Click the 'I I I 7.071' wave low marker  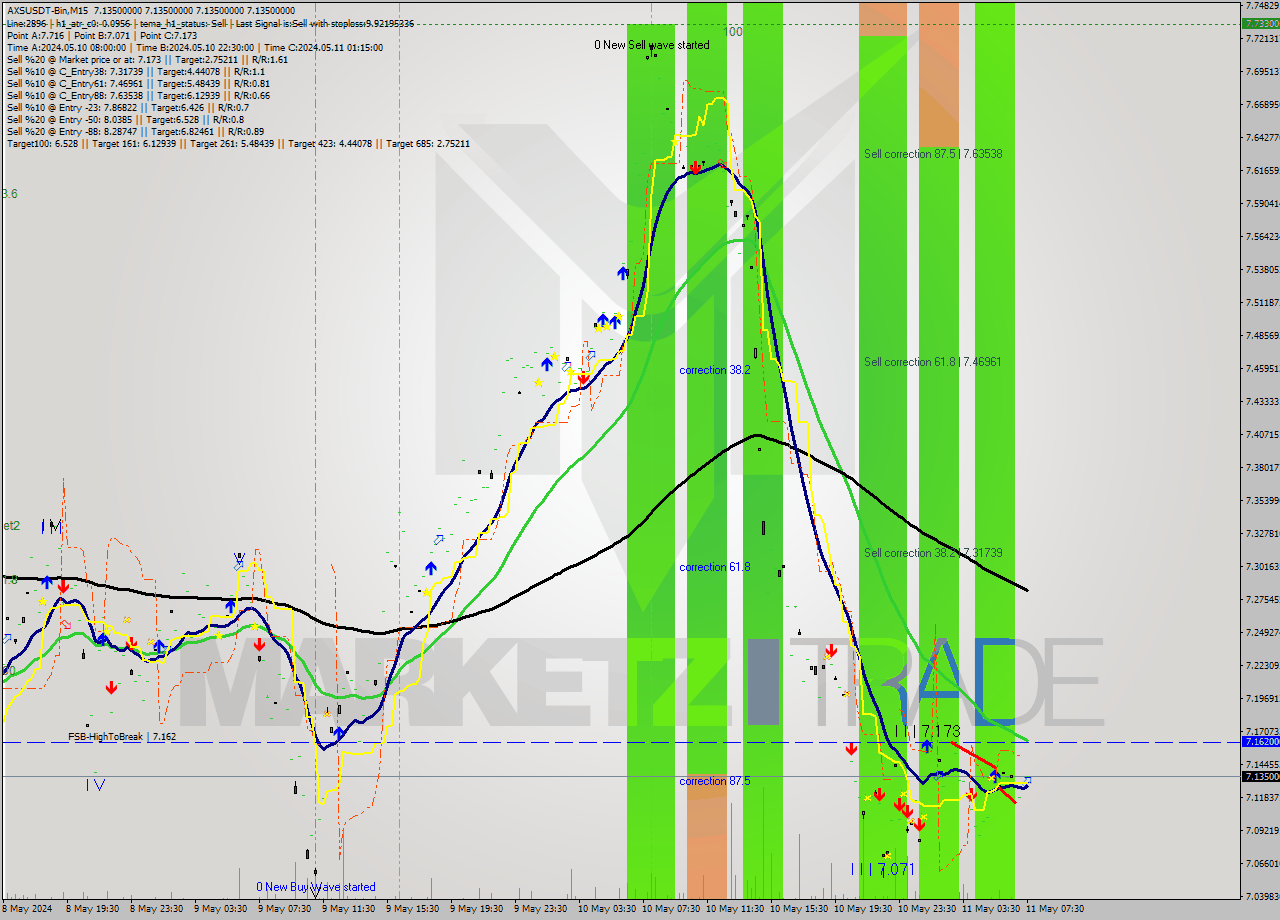[882, 869]
